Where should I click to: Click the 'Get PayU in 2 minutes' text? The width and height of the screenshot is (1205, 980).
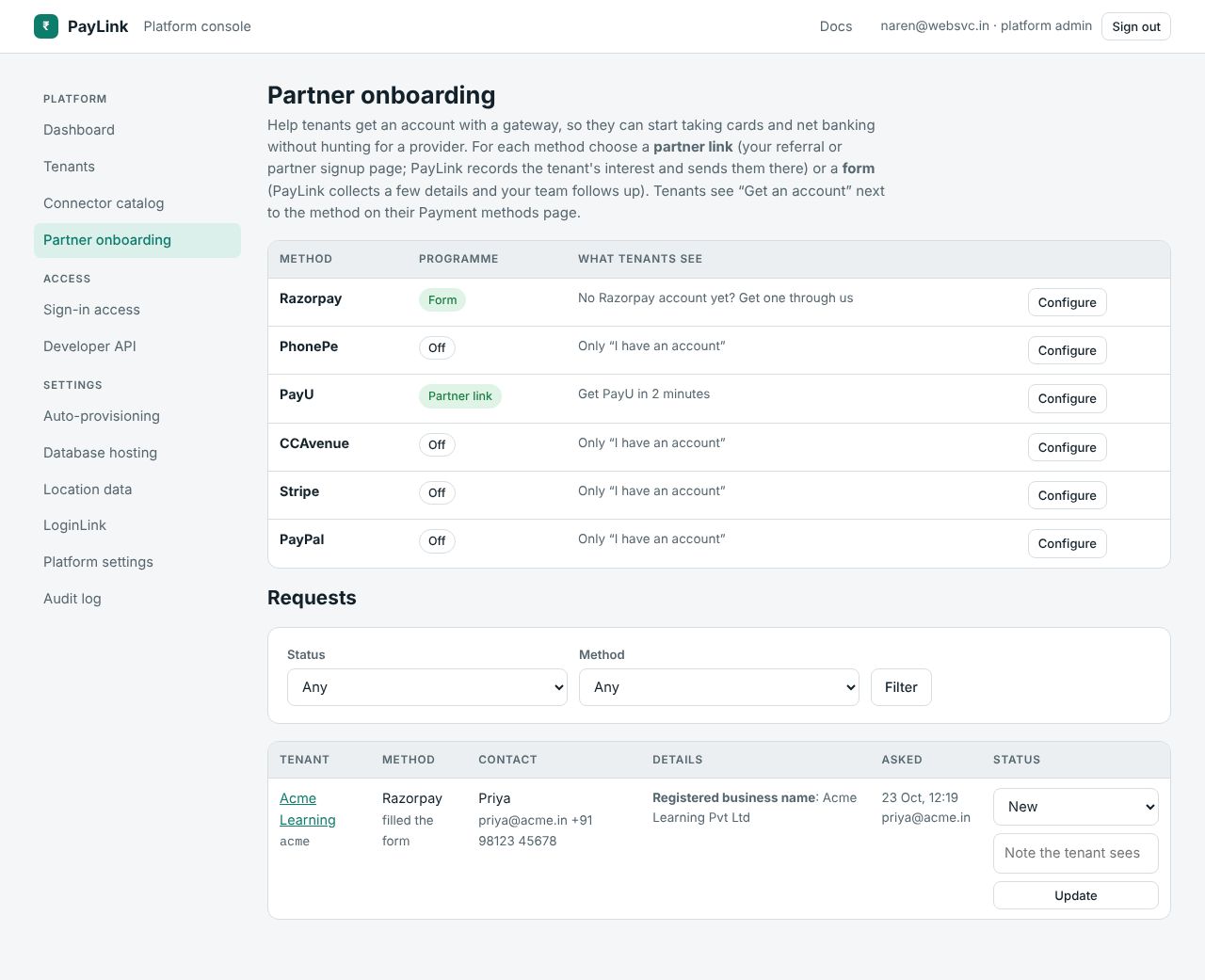pyautogui.click(x=644, y=394)
